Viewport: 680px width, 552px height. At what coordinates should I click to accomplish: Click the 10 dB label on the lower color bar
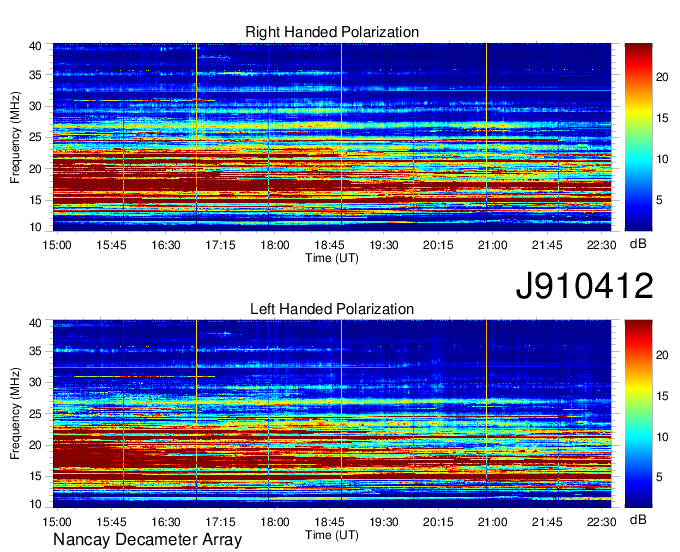(x=662, y=437)
